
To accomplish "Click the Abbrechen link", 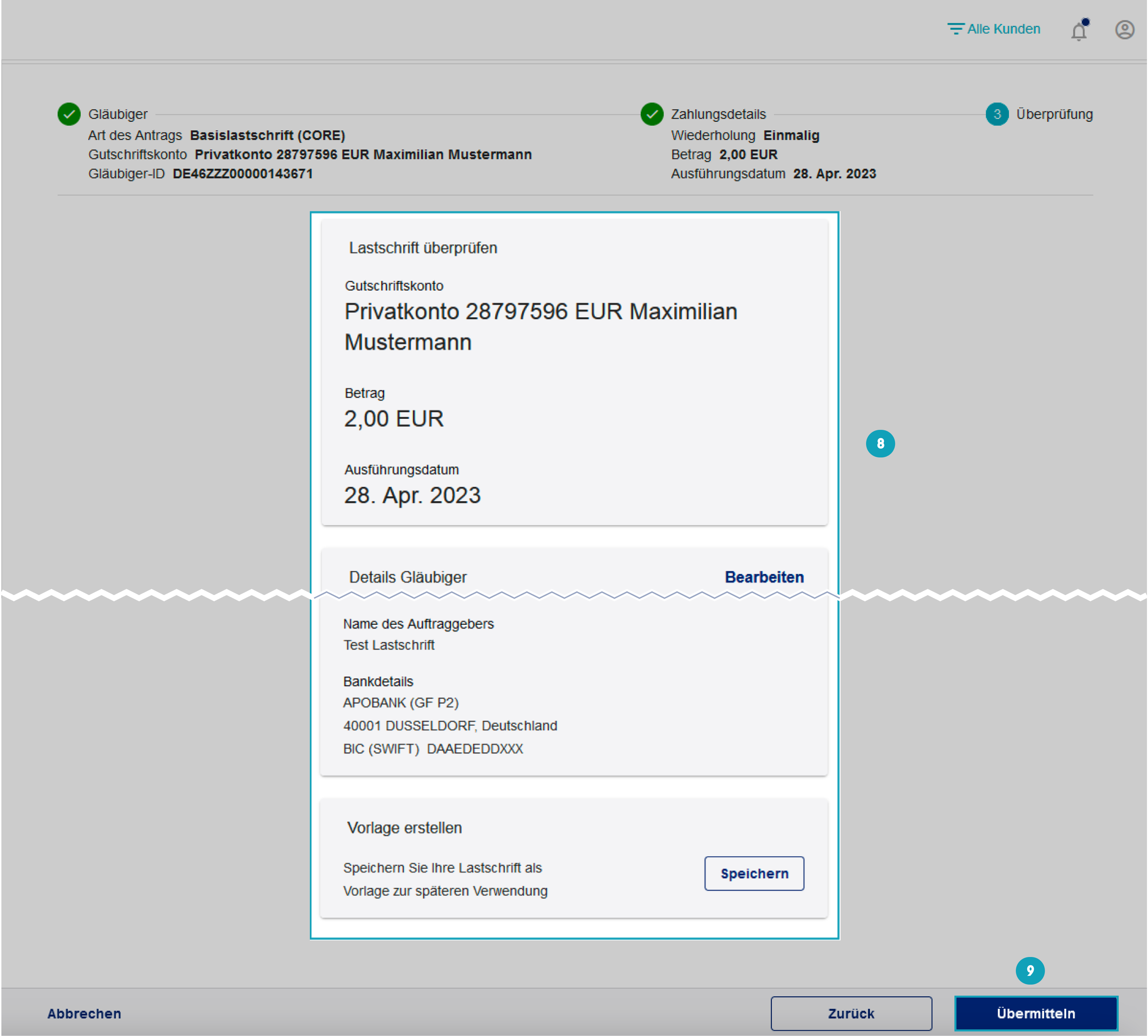I will point(84,1014).
